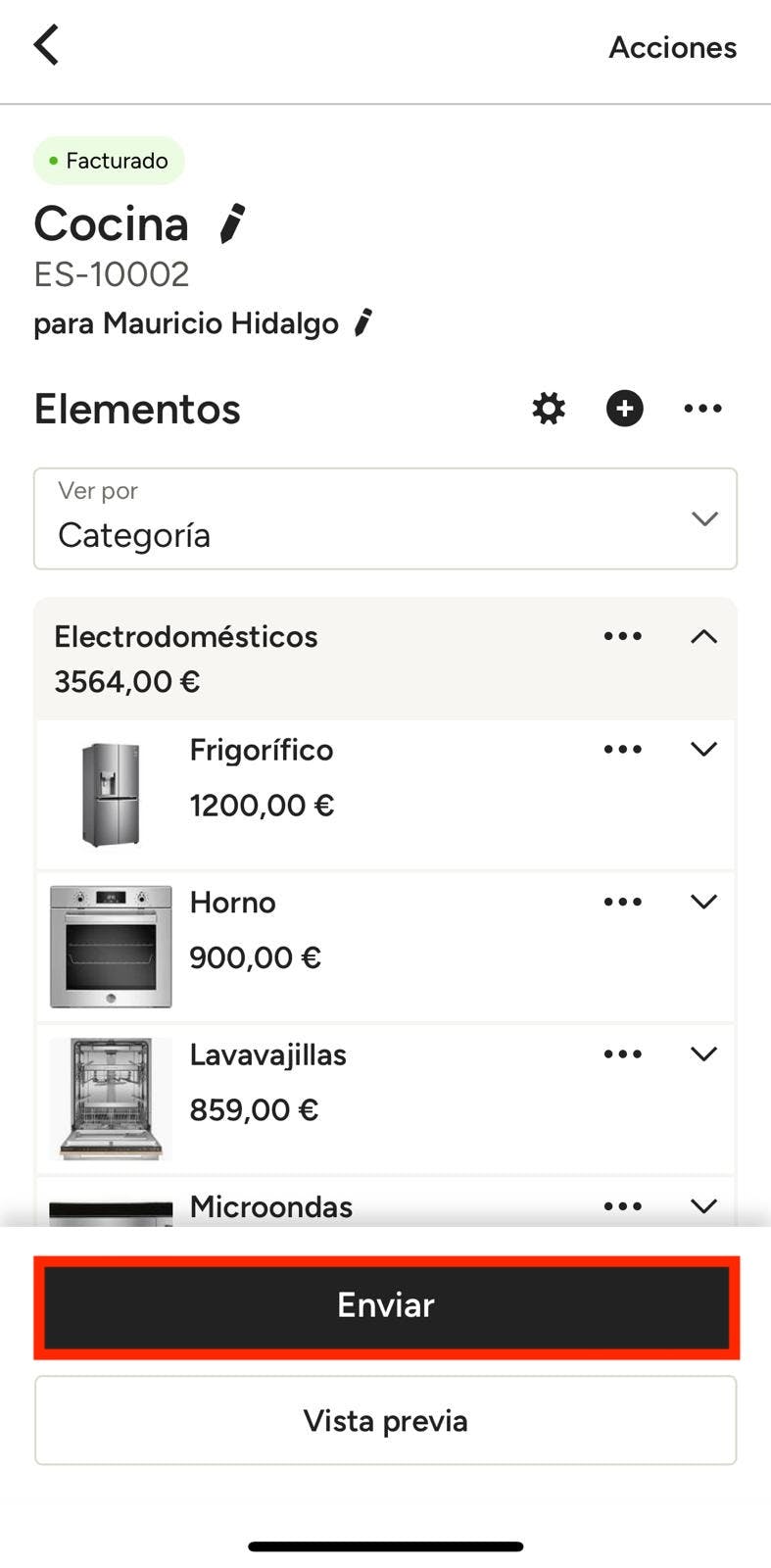Tap the back arrow icon

46,45
